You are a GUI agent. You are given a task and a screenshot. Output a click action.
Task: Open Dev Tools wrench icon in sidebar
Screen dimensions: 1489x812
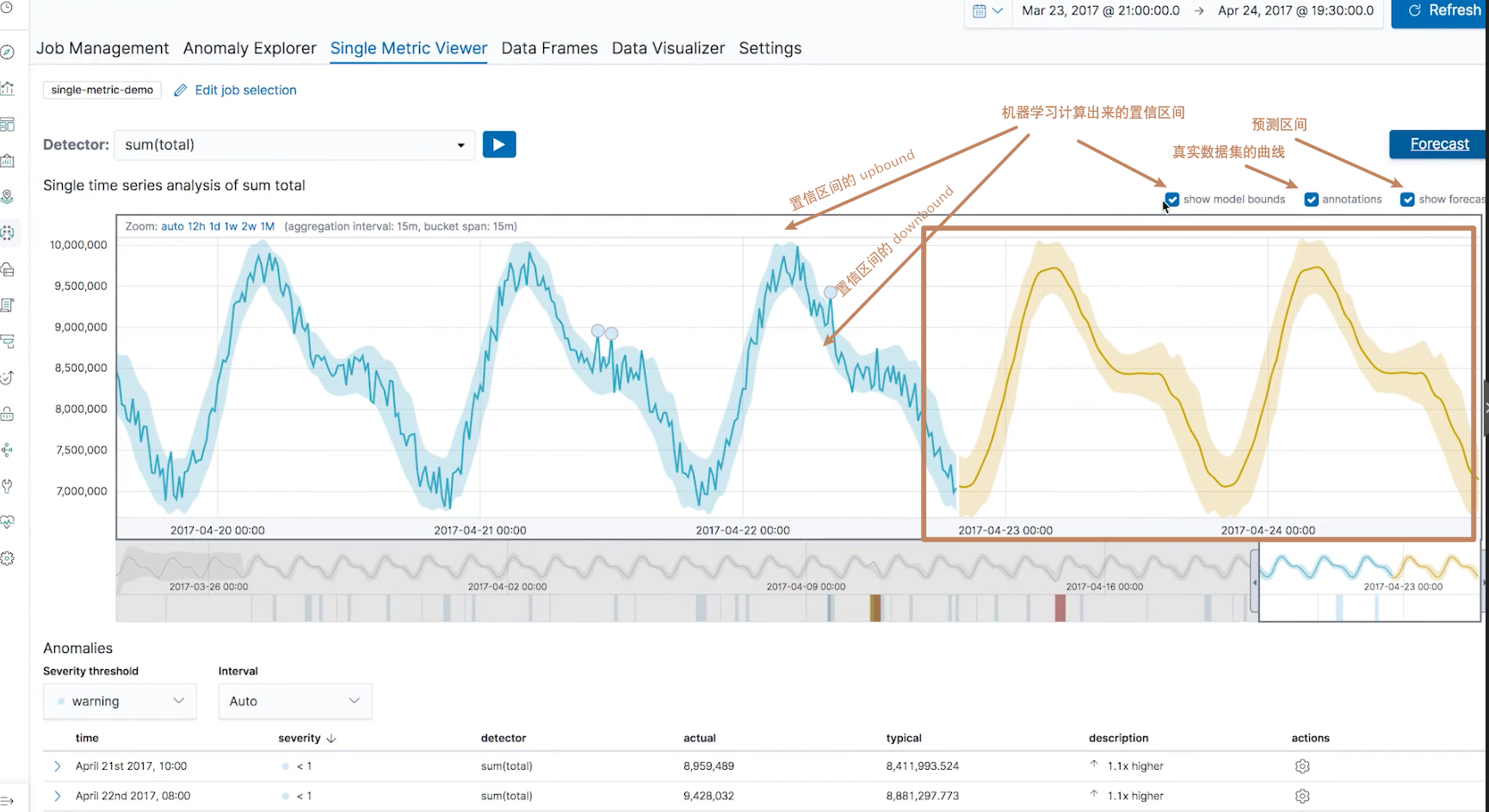[x=8, y=486]
